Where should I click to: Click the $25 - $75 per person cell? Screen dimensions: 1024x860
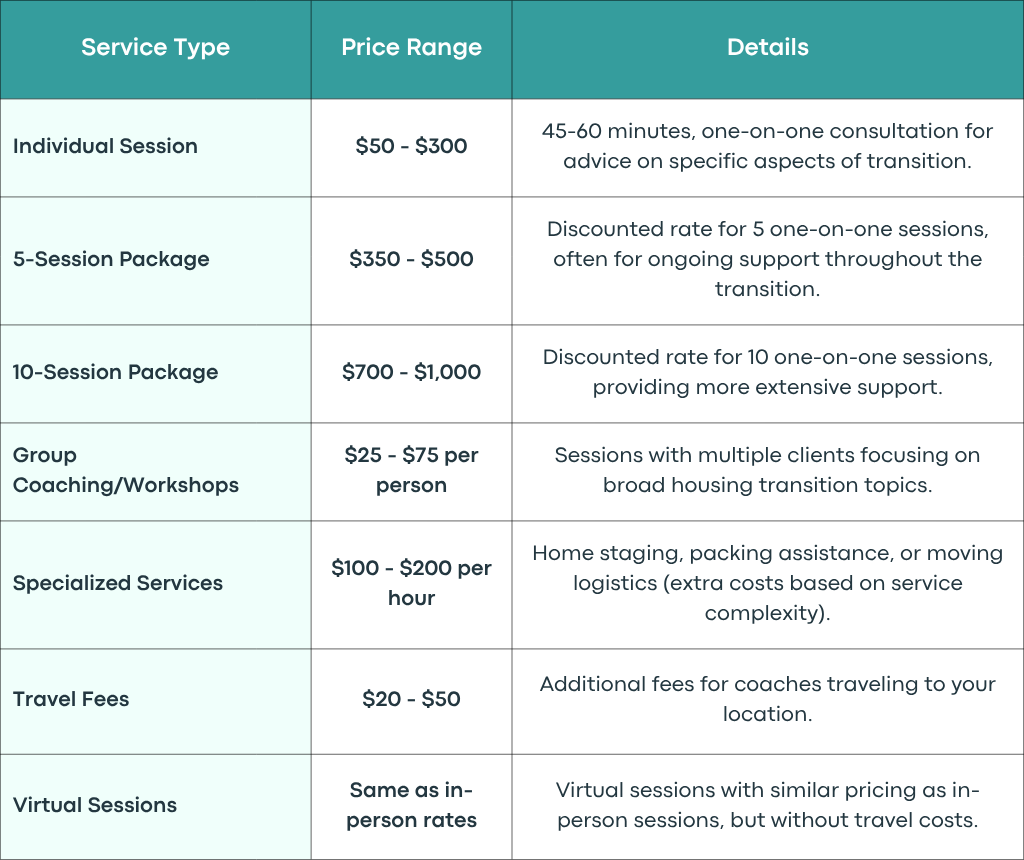411,470
